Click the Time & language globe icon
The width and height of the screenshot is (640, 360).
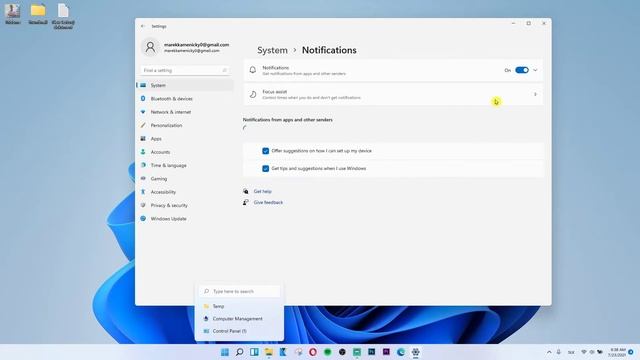[143, 165]
